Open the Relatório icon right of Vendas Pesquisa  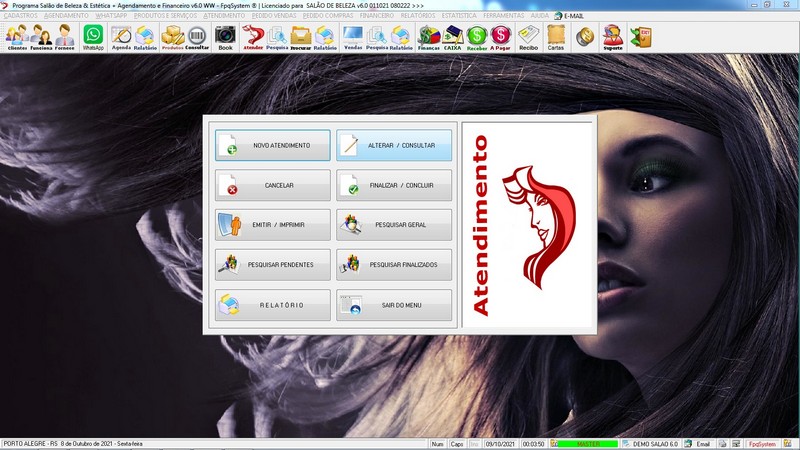tap(401, 37)
